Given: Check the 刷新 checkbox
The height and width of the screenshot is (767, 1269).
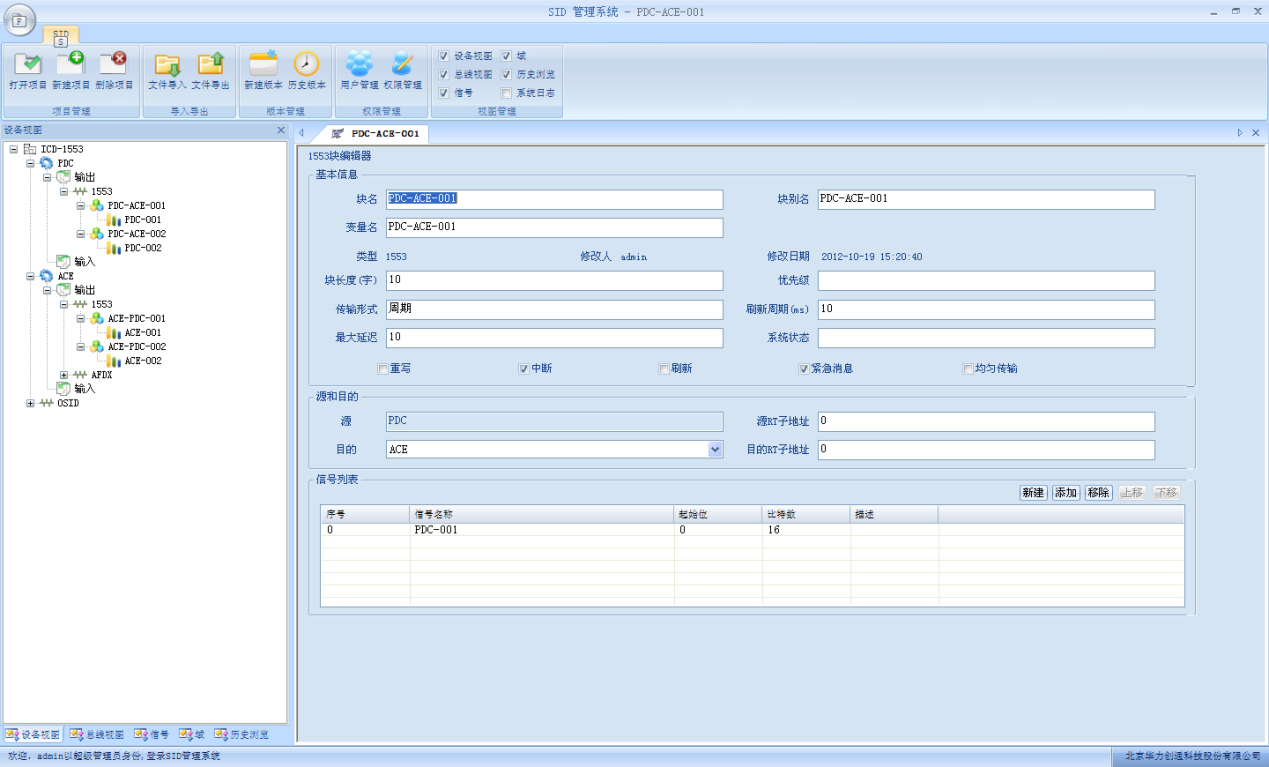Looking at the screenshot, I should pos(663,369).
